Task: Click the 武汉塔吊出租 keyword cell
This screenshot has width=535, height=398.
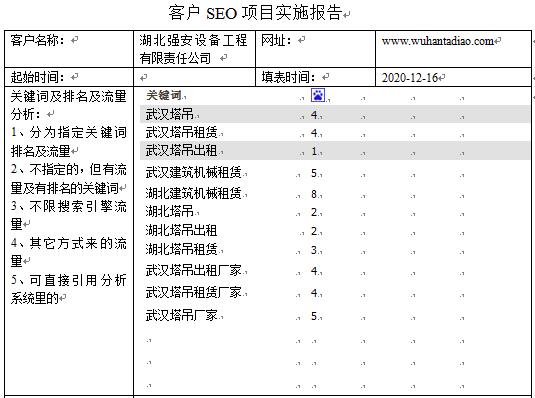Action: click(181, 151)
